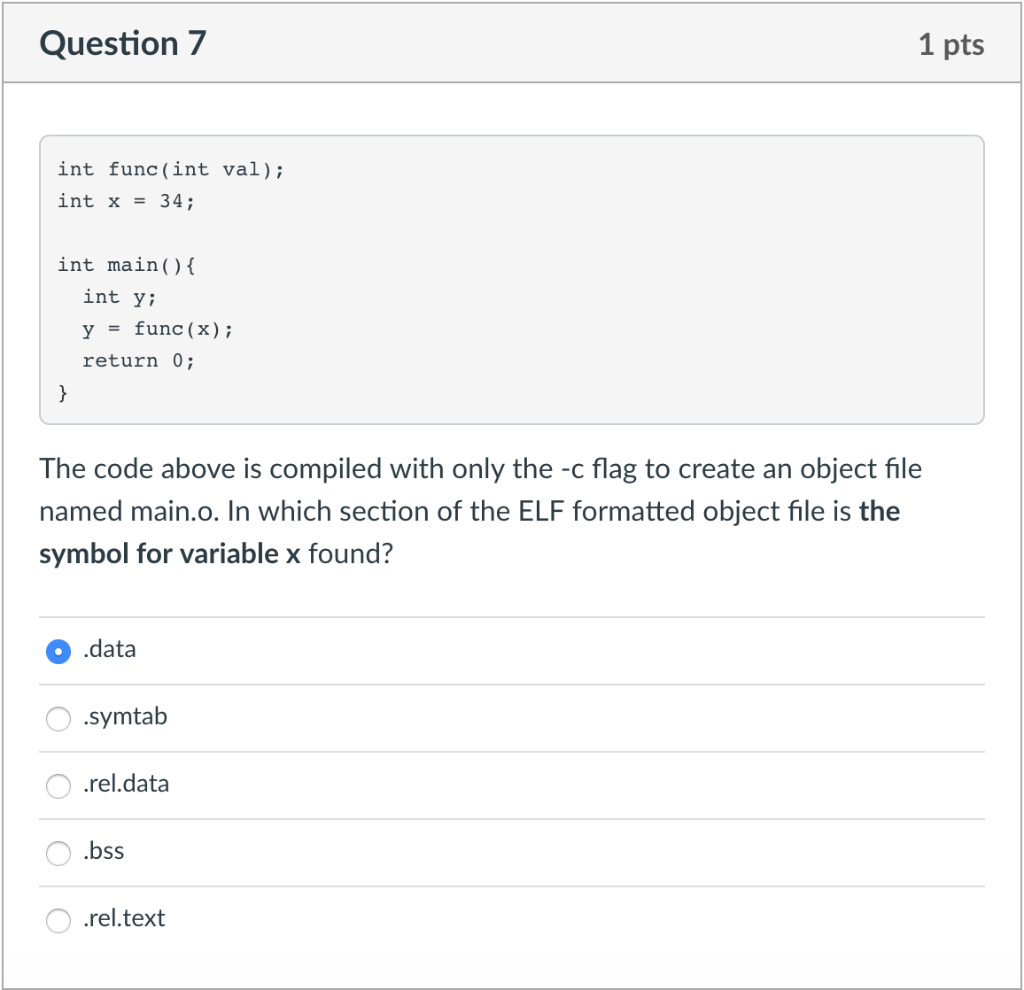Screen dimensions: 1024x990
Task: Click the .rel.data answer text
Action: pos(126,784)
